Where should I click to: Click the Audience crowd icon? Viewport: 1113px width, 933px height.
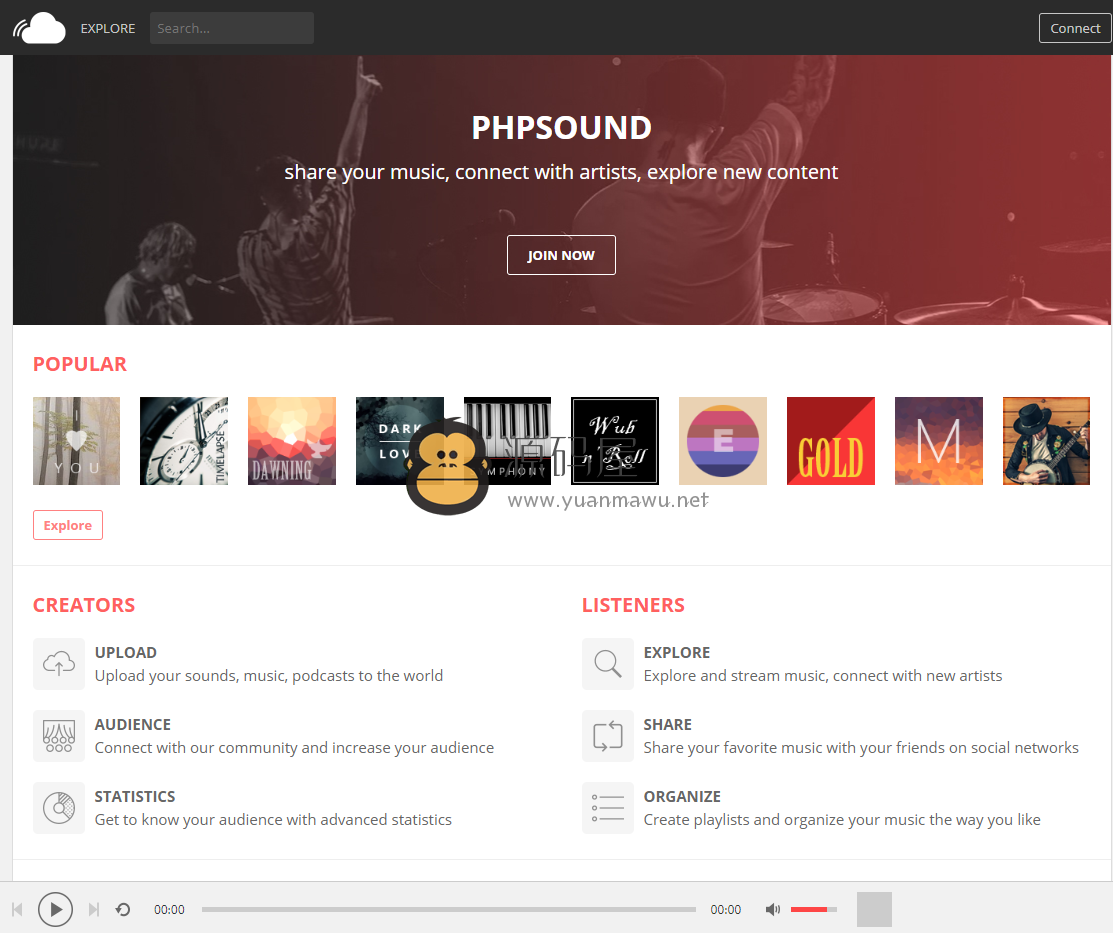point(59,736)
